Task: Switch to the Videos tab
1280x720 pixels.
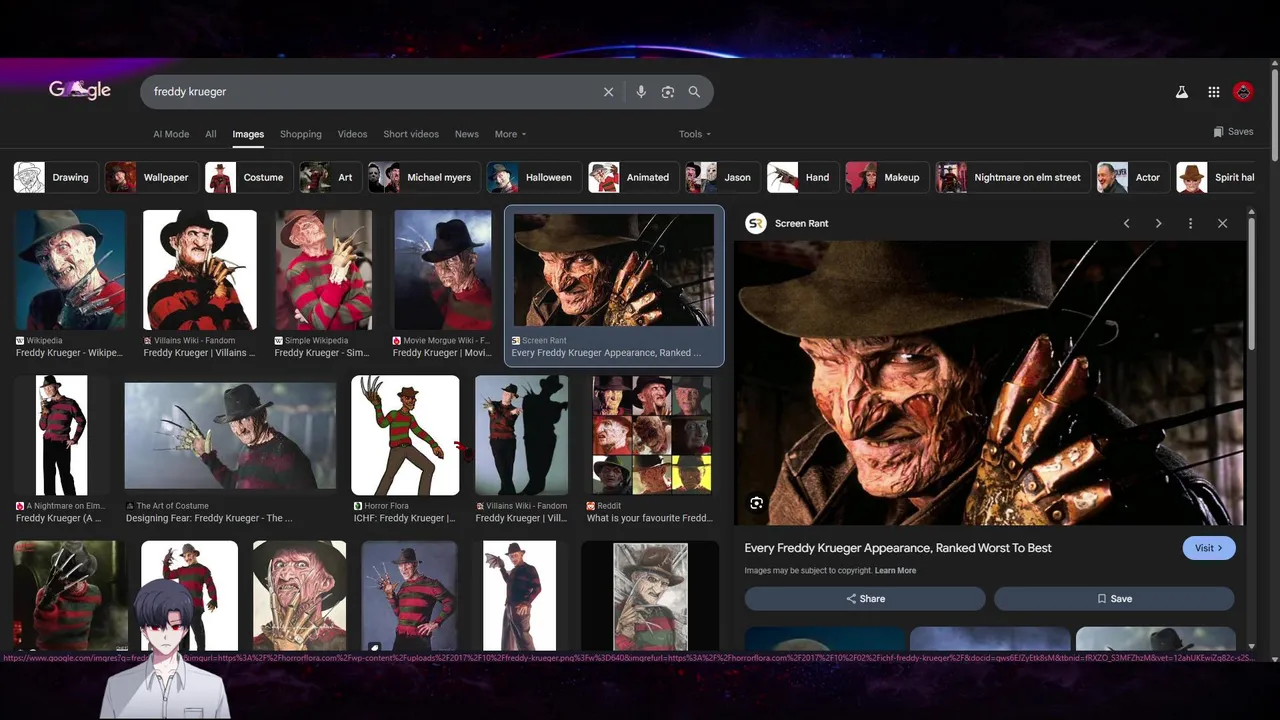Action: point(352,134)
